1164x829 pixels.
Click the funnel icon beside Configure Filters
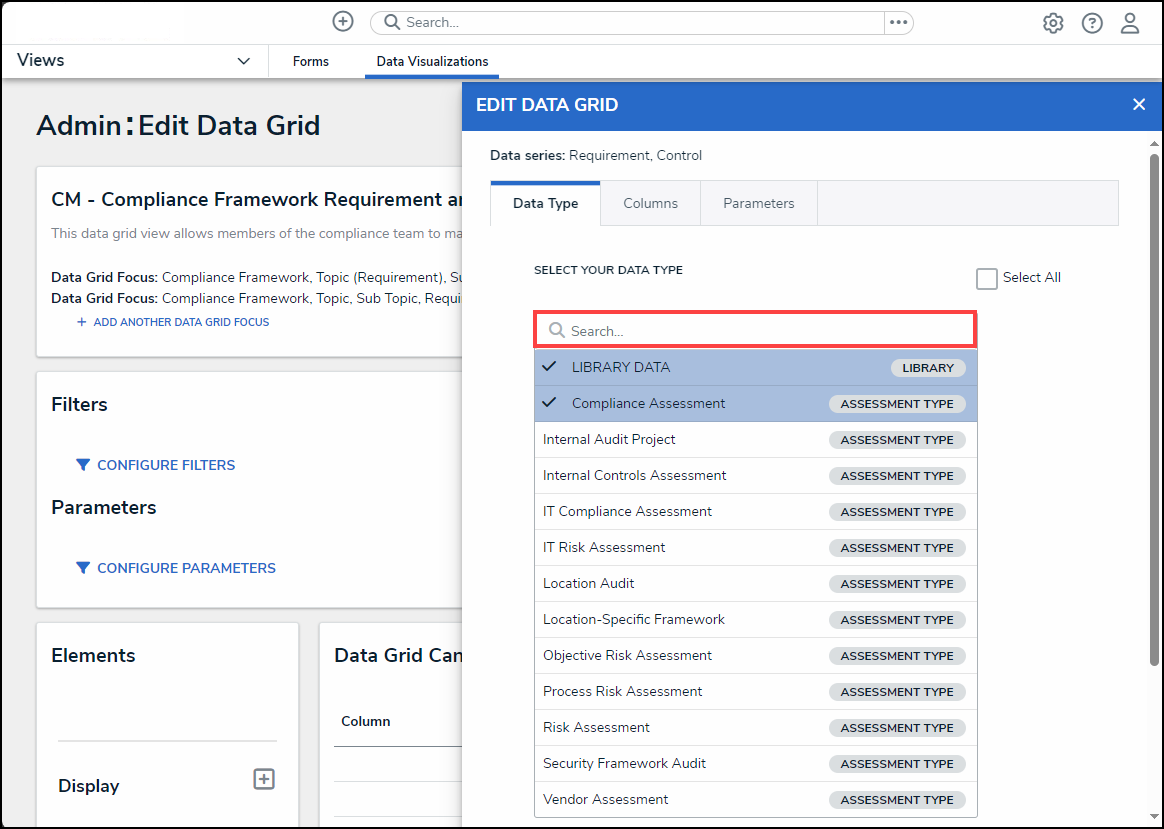coord(83,465)
